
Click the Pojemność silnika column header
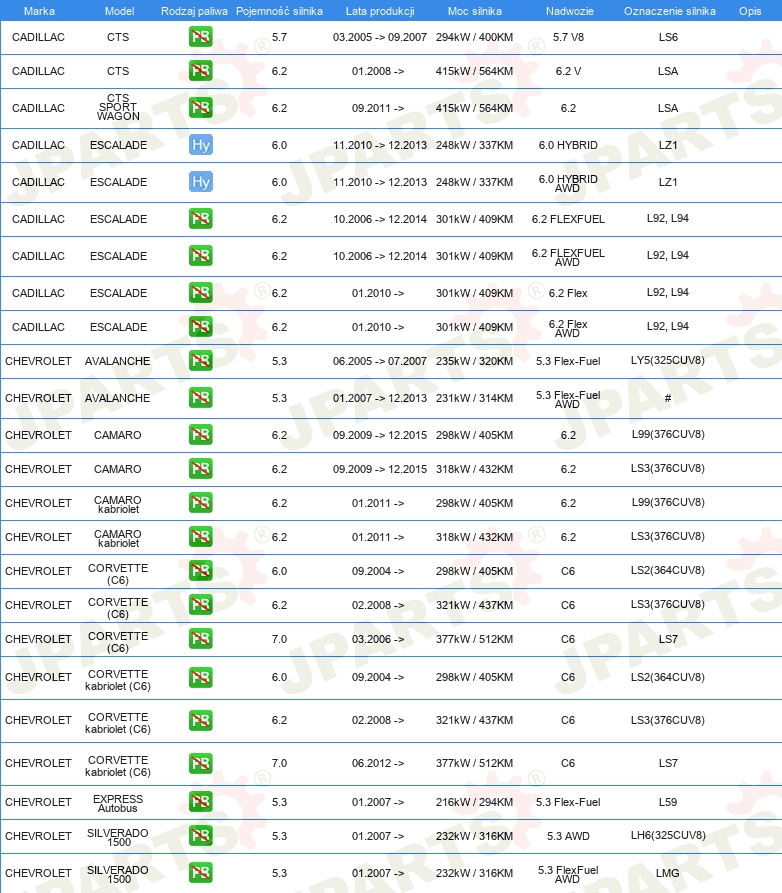(x=279, y=11)
